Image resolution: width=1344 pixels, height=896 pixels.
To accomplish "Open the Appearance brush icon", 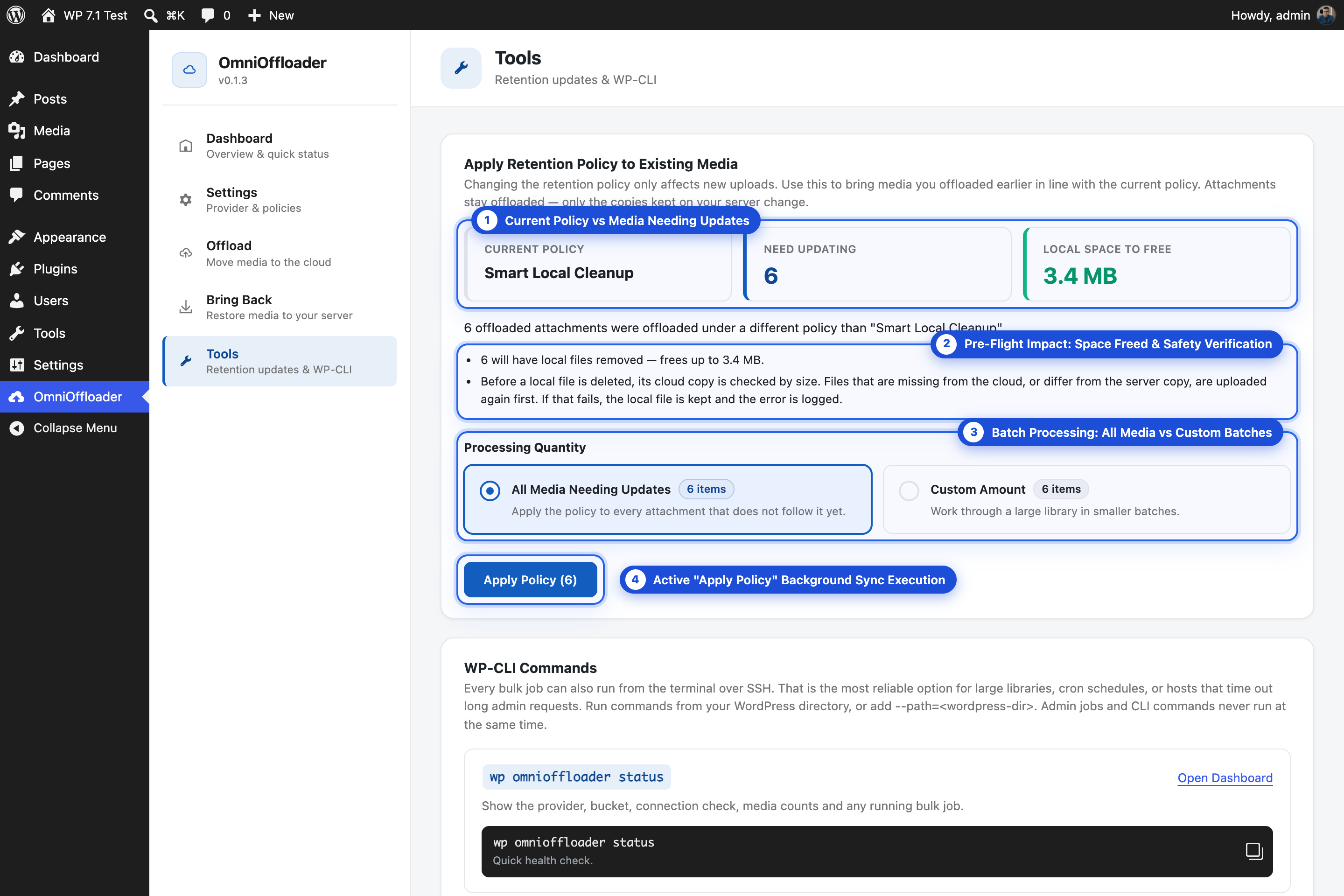I will click(17, 237).
